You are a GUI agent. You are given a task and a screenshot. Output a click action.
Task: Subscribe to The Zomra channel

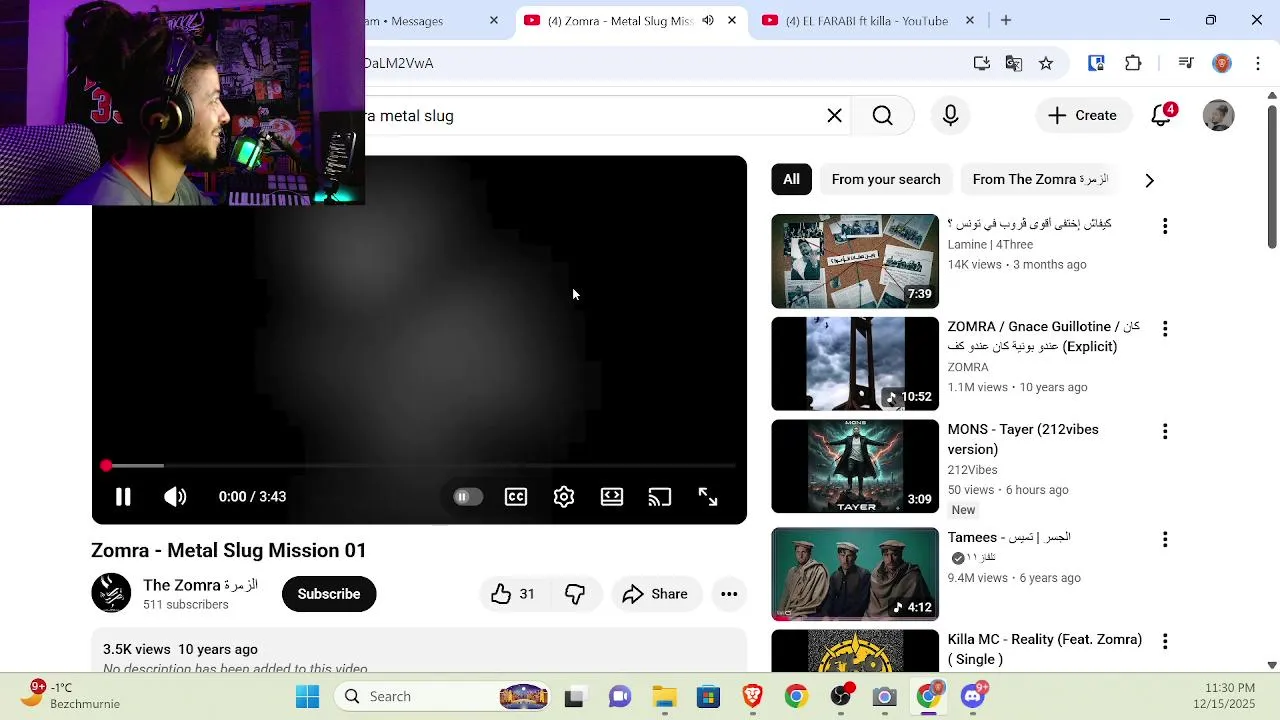[329, 594]
